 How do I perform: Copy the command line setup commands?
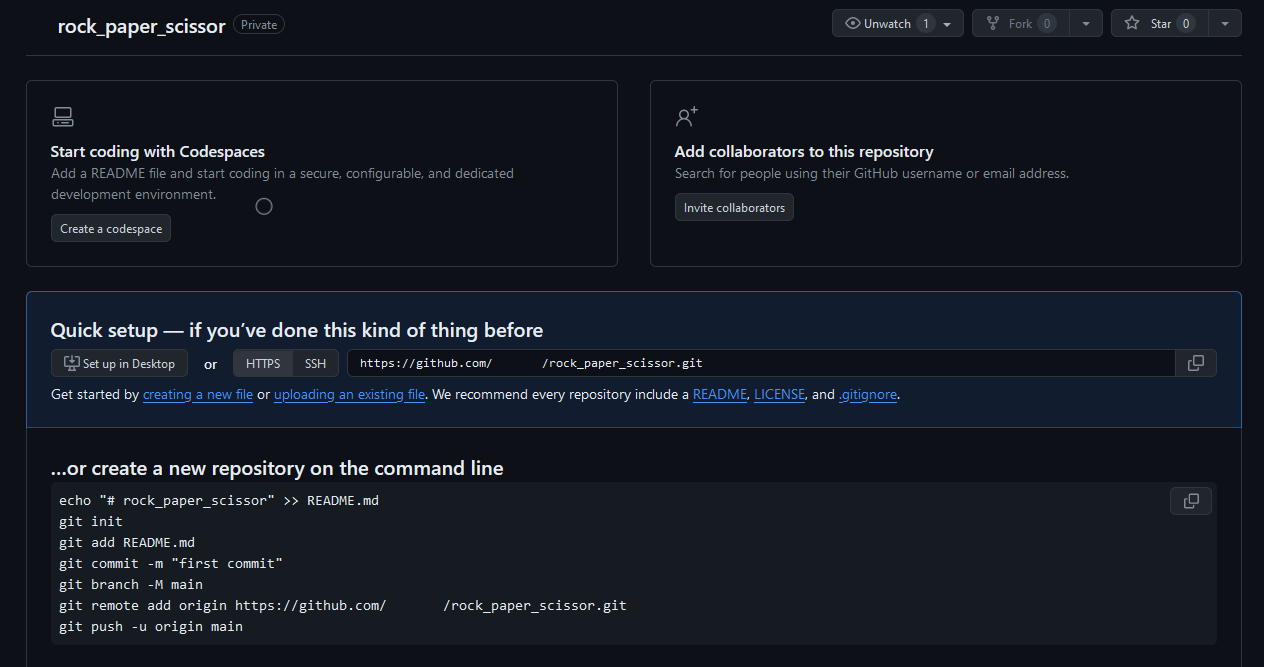(x=1191, y=500)
